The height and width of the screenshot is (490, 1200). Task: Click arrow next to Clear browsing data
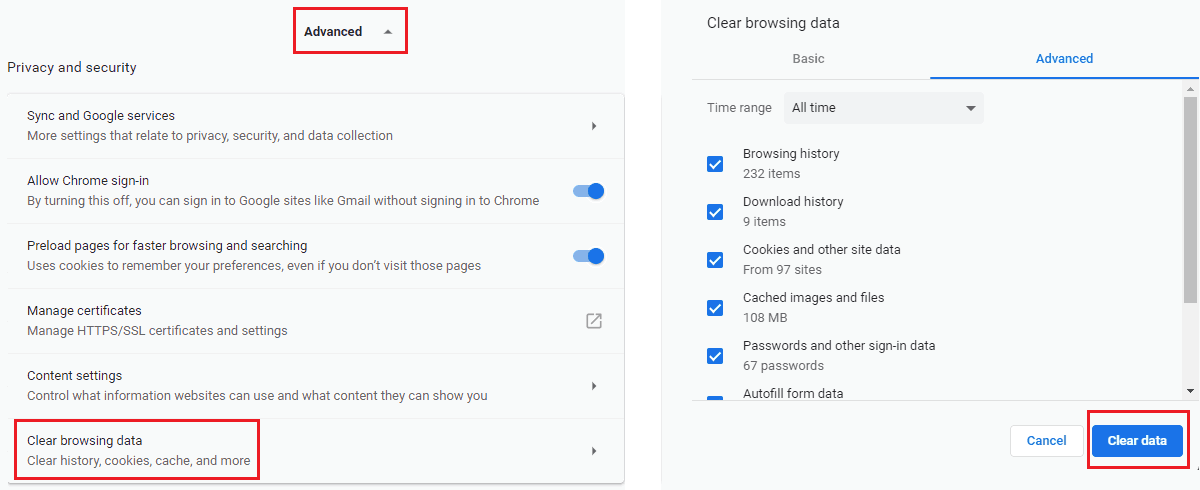point(594,451)
